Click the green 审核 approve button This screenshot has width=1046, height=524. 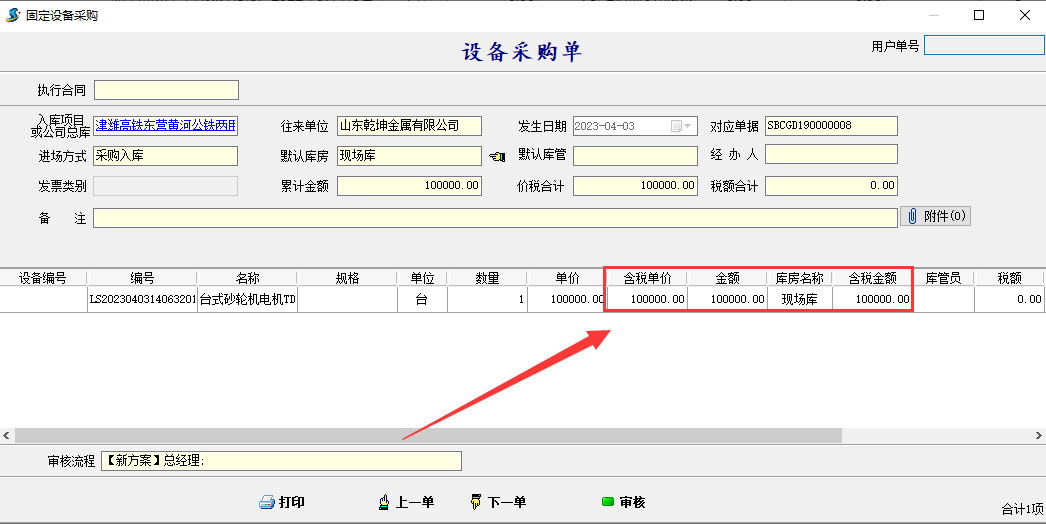click(623, 502)
